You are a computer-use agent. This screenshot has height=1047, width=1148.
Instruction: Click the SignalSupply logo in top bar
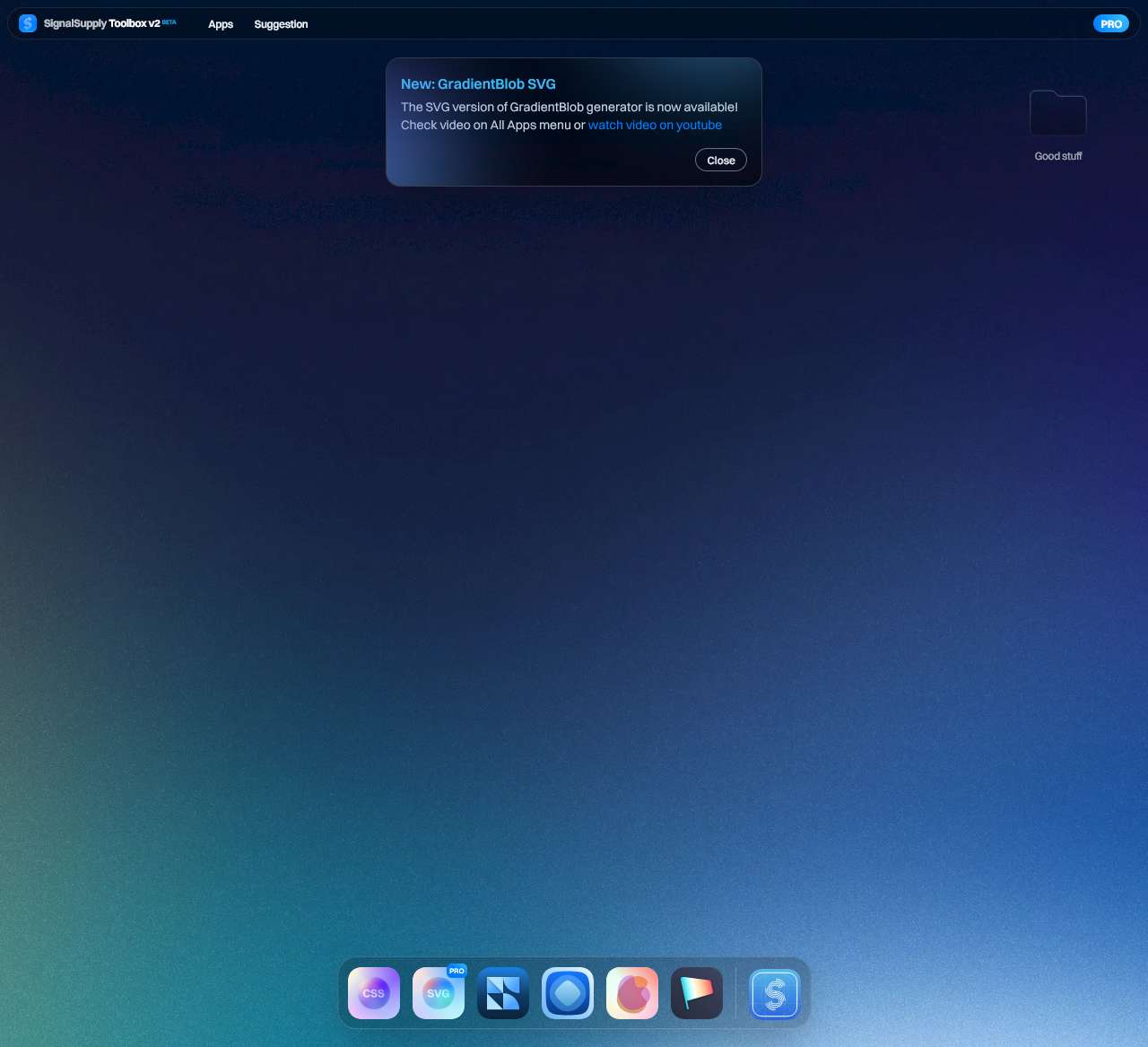(x=28, y=23)
